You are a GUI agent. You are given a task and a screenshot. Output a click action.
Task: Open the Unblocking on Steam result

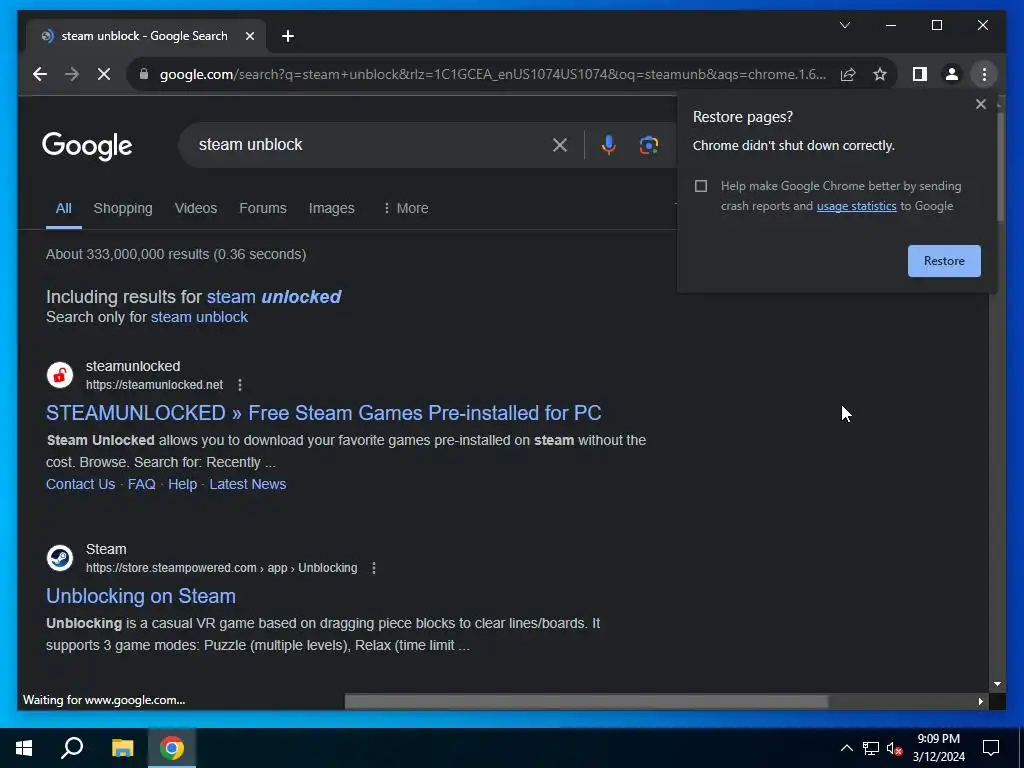pyautogui.click(x=140, y=596)
